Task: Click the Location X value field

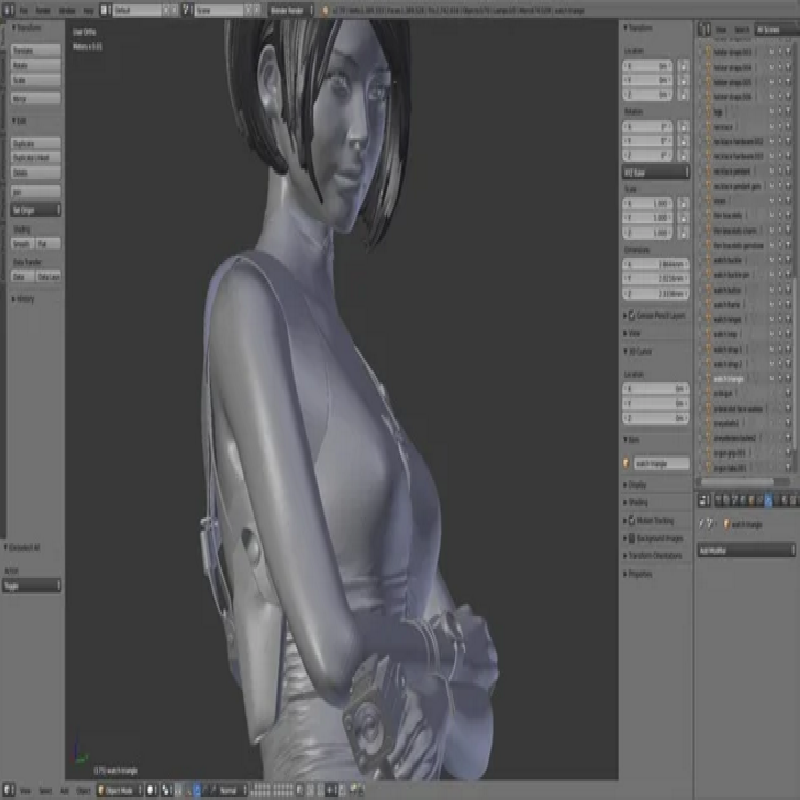Action: (x=648, y=66)
